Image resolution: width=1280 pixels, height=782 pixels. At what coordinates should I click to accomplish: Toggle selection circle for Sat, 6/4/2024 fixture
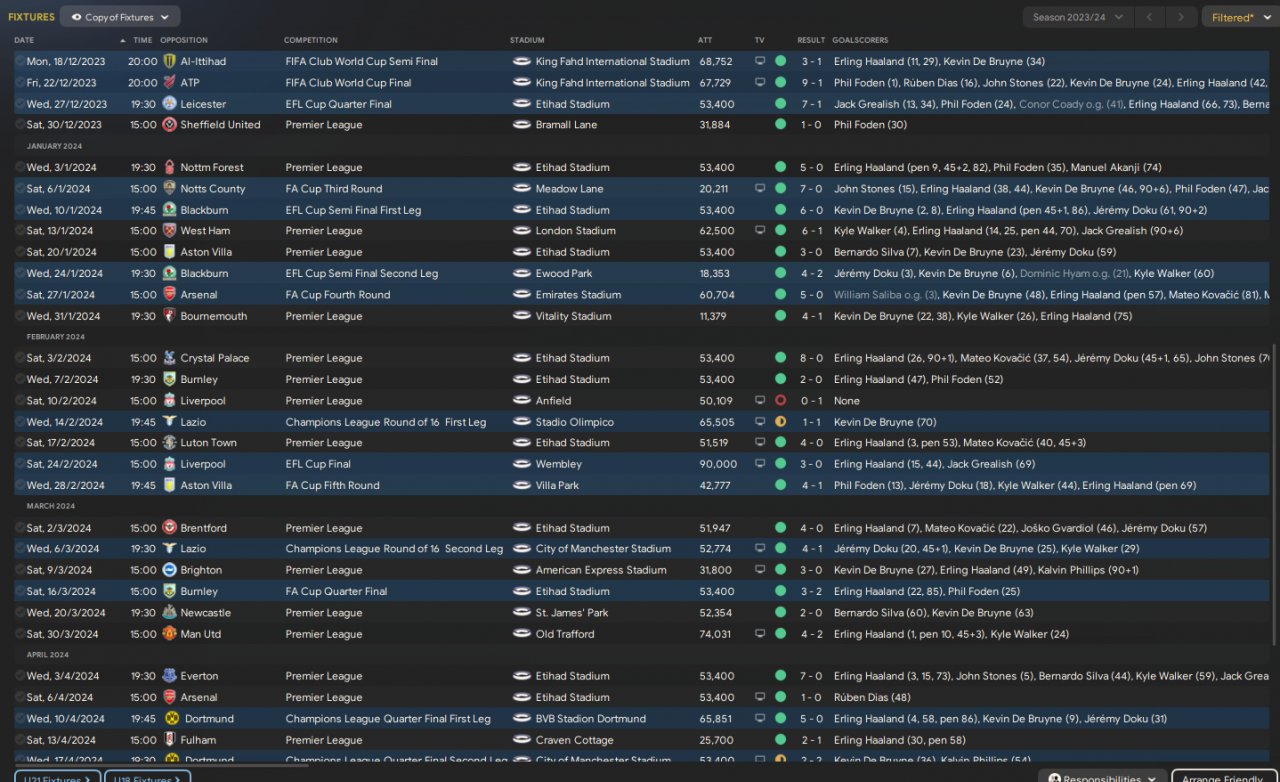20,698
